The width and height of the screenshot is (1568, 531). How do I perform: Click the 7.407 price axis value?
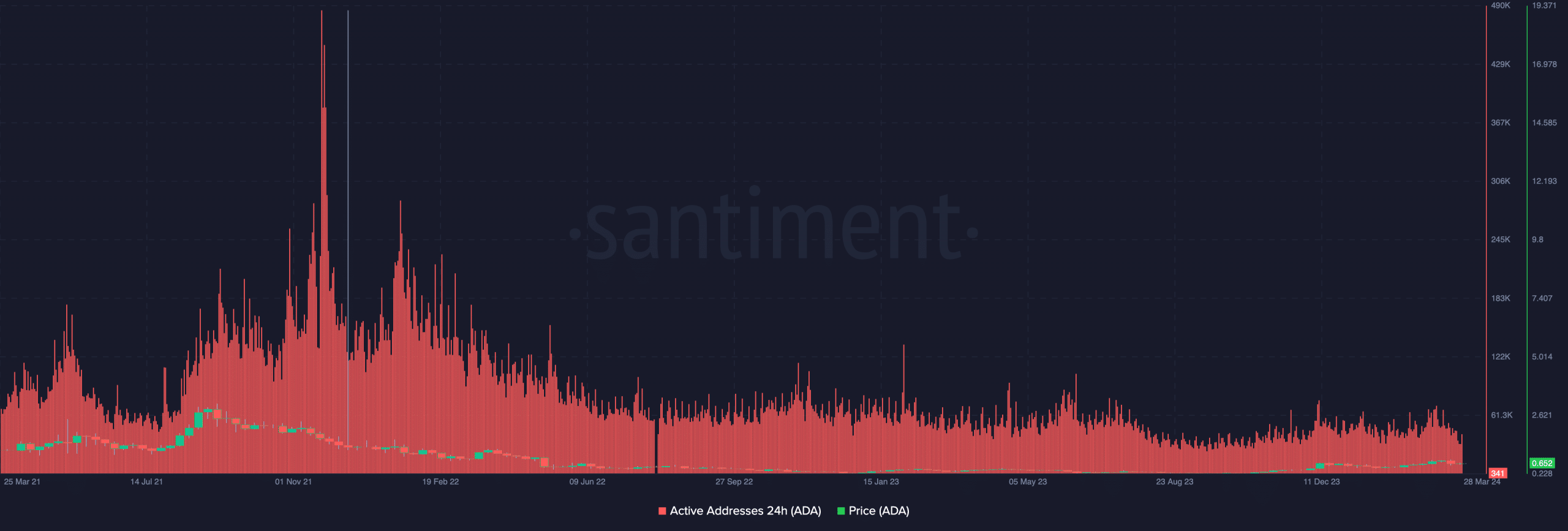pyautogui.click(x=1542, y=299)
